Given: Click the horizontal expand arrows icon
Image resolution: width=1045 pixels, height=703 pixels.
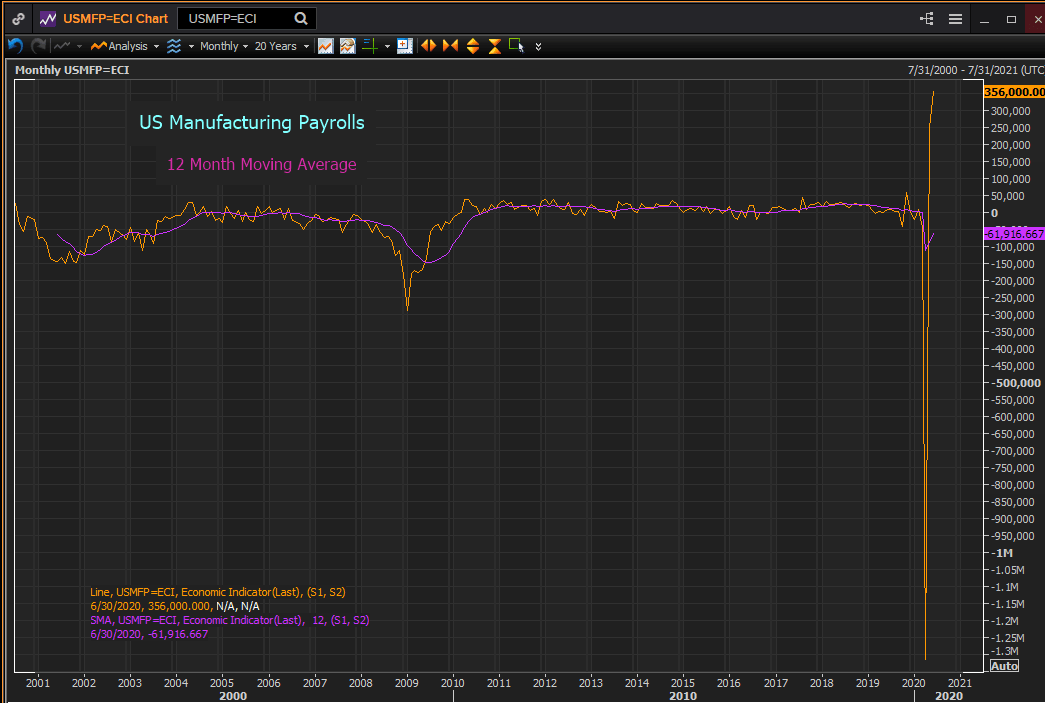Looking at the screenshot, I should [428, 46].
